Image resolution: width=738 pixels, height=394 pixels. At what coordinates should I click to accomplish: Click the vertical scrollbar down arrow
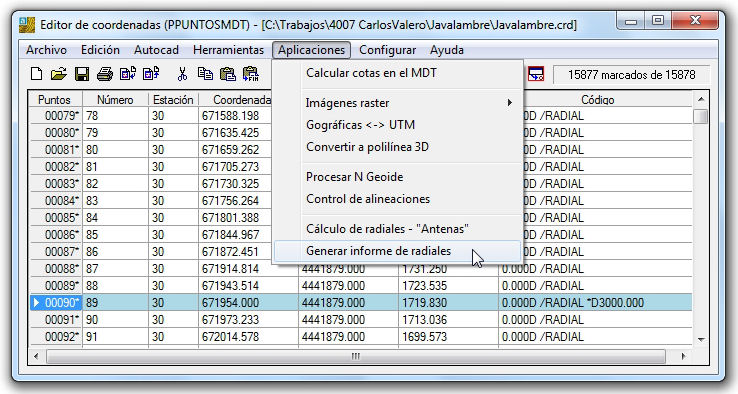(x=701, y=339)
